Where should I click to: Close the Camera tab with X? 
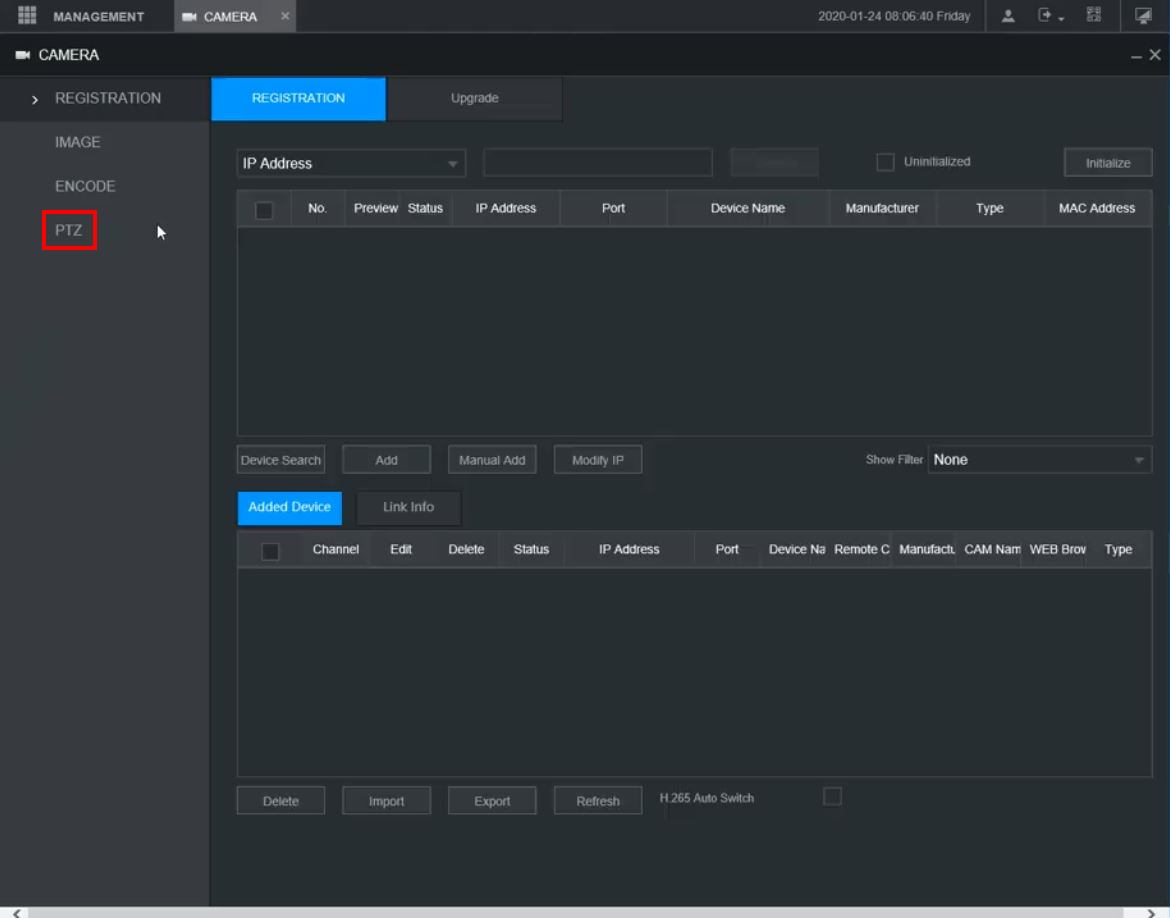tap(284, 16)
